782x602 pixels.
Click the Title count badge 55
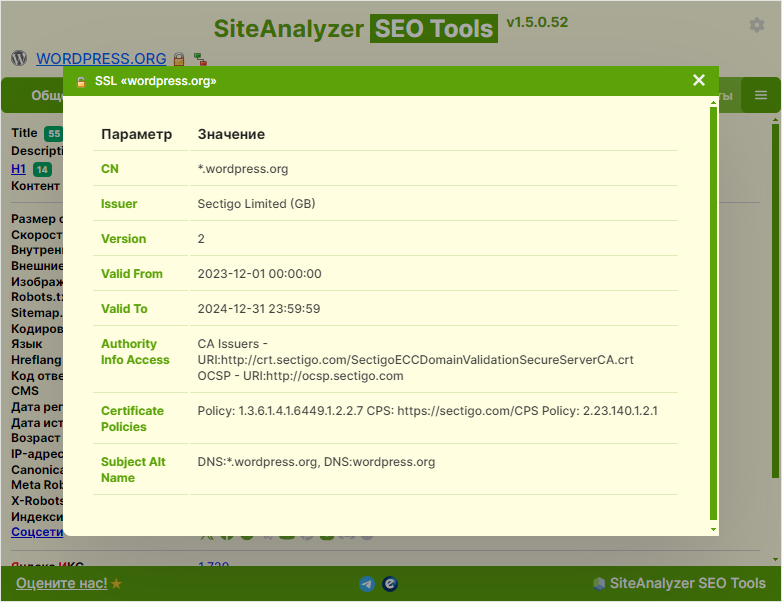click(53, 134)
